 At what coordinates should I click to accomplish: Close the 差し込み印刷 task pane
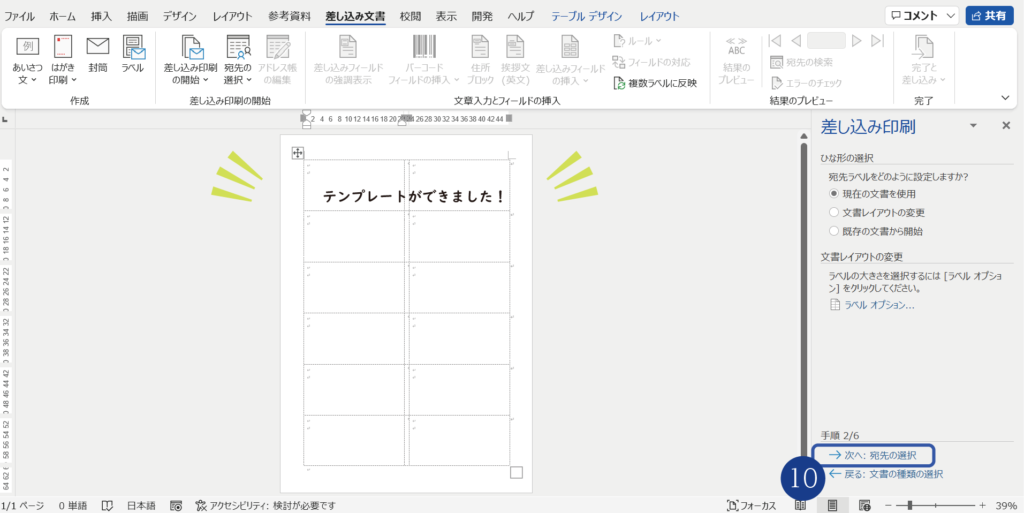pos(1006,126)
